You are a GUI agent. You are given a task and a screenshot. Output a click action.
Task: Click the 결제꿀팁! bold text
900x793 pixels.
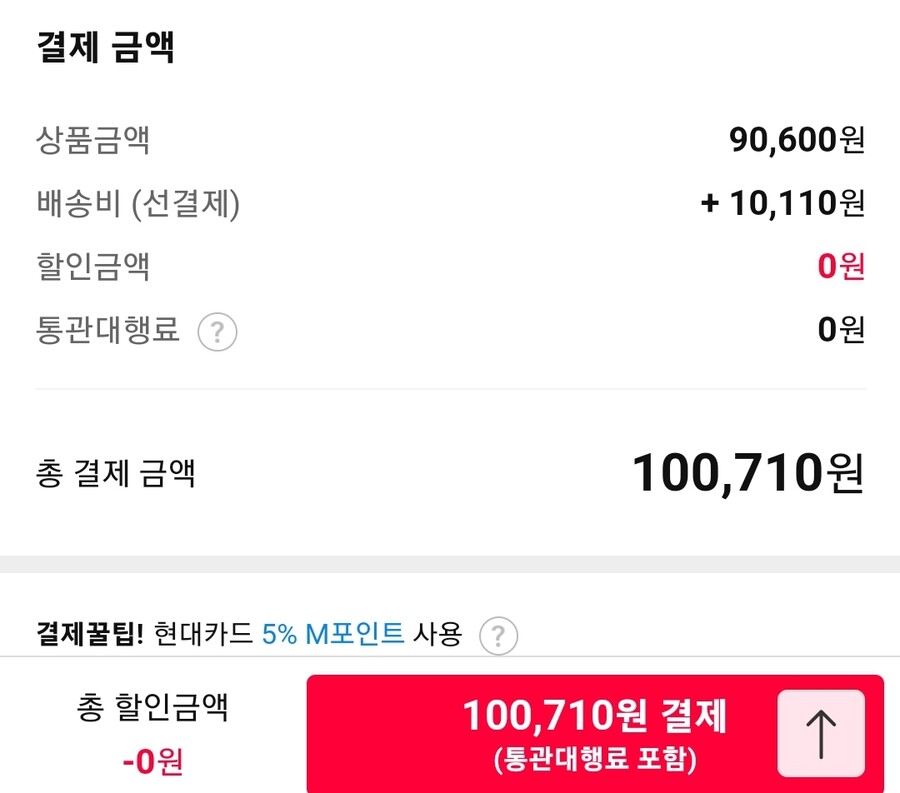click(90, 634)
